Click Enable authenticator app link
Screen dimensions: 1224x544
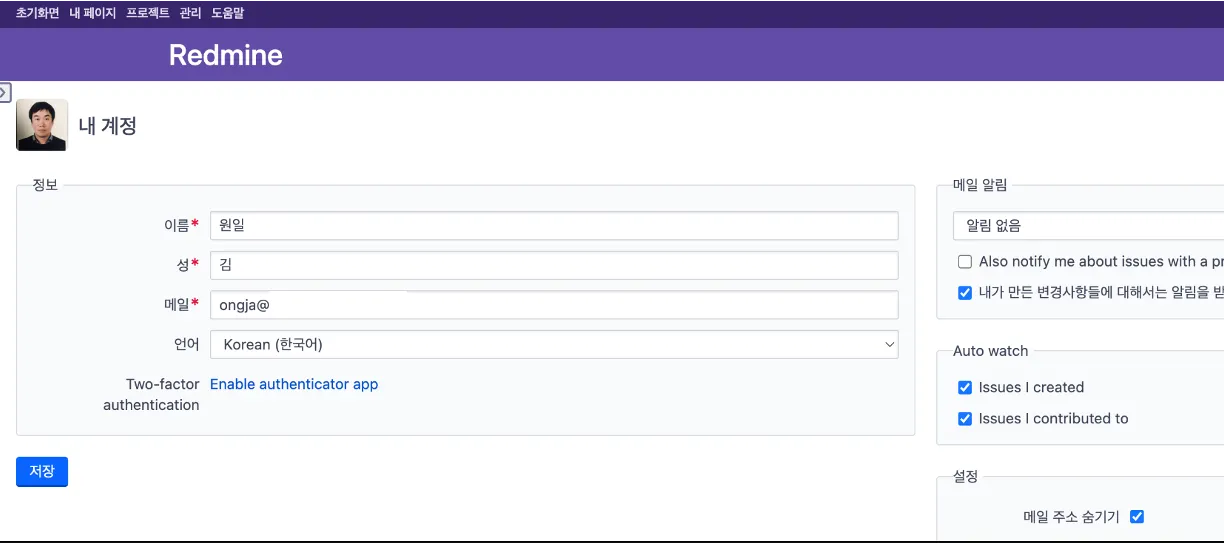(294, 384)
